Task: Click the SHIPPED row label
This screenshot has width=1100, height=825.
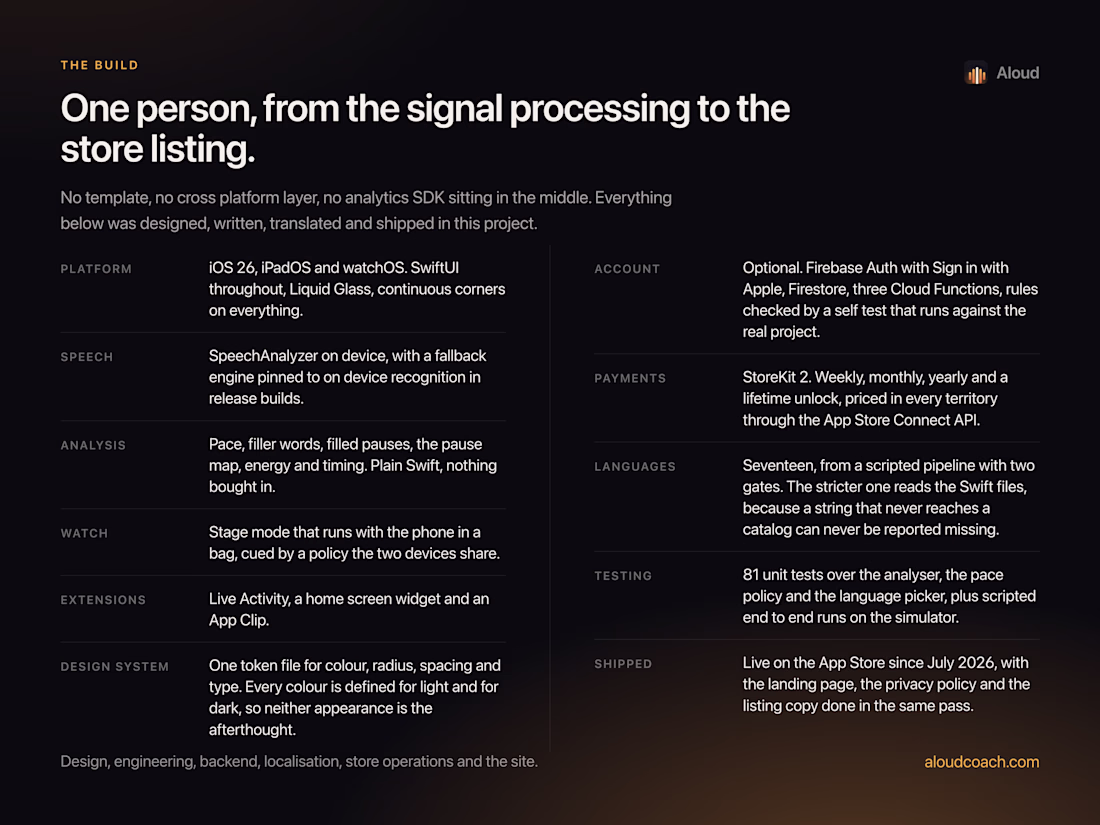Action: [623, 664]
